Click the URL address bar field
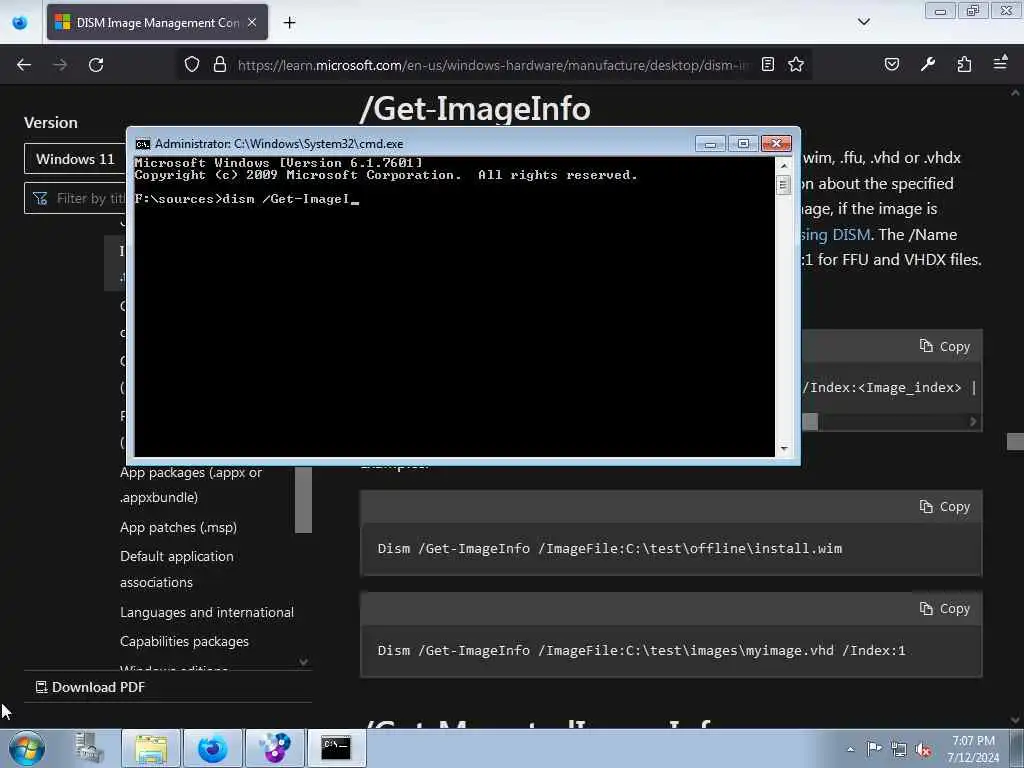Image resolution: width=1024 pixels, height=768 pixels. coord(493,65)
